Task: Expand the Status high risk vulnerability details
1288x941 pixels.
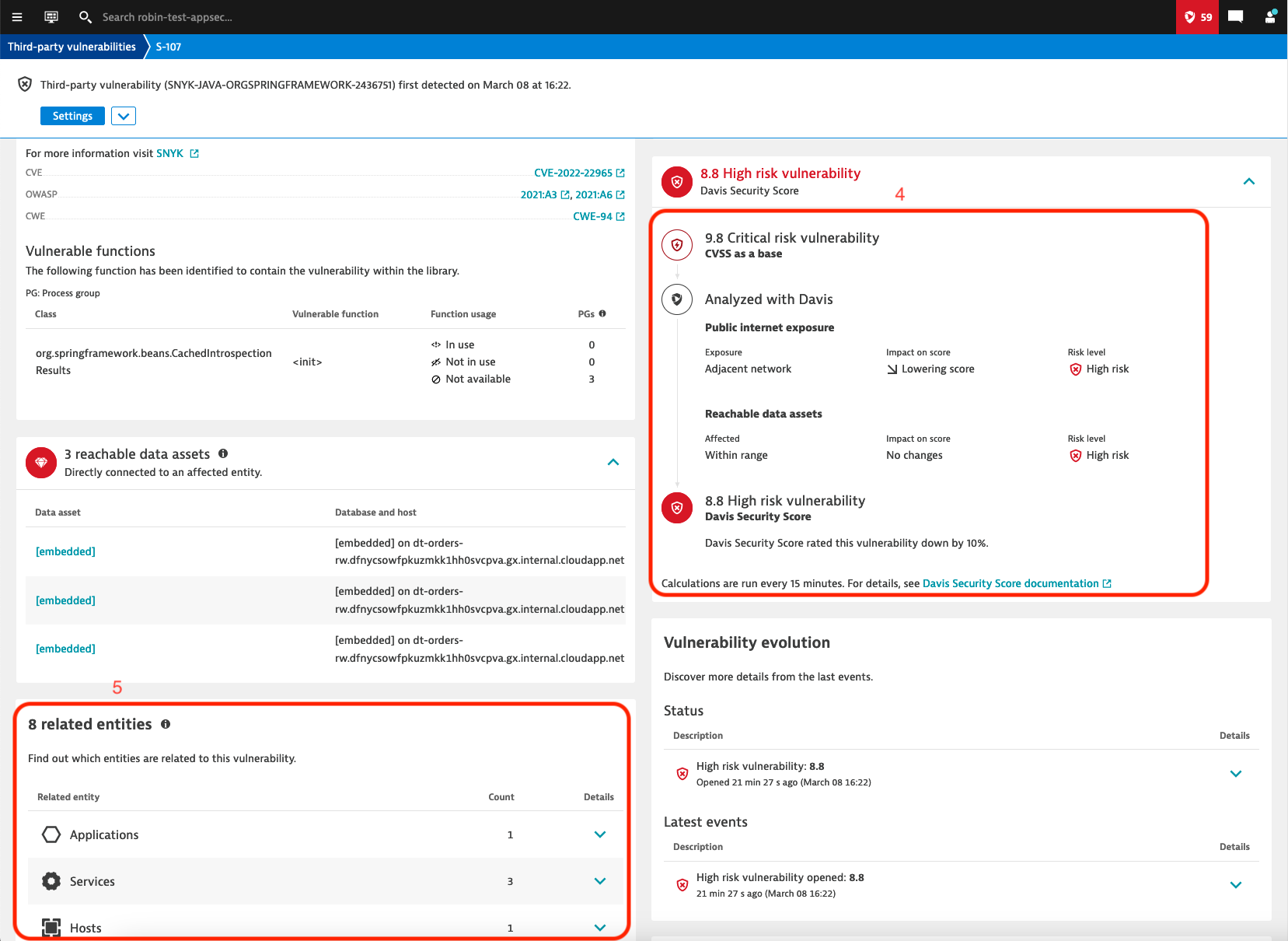Action: point(1235,774)
